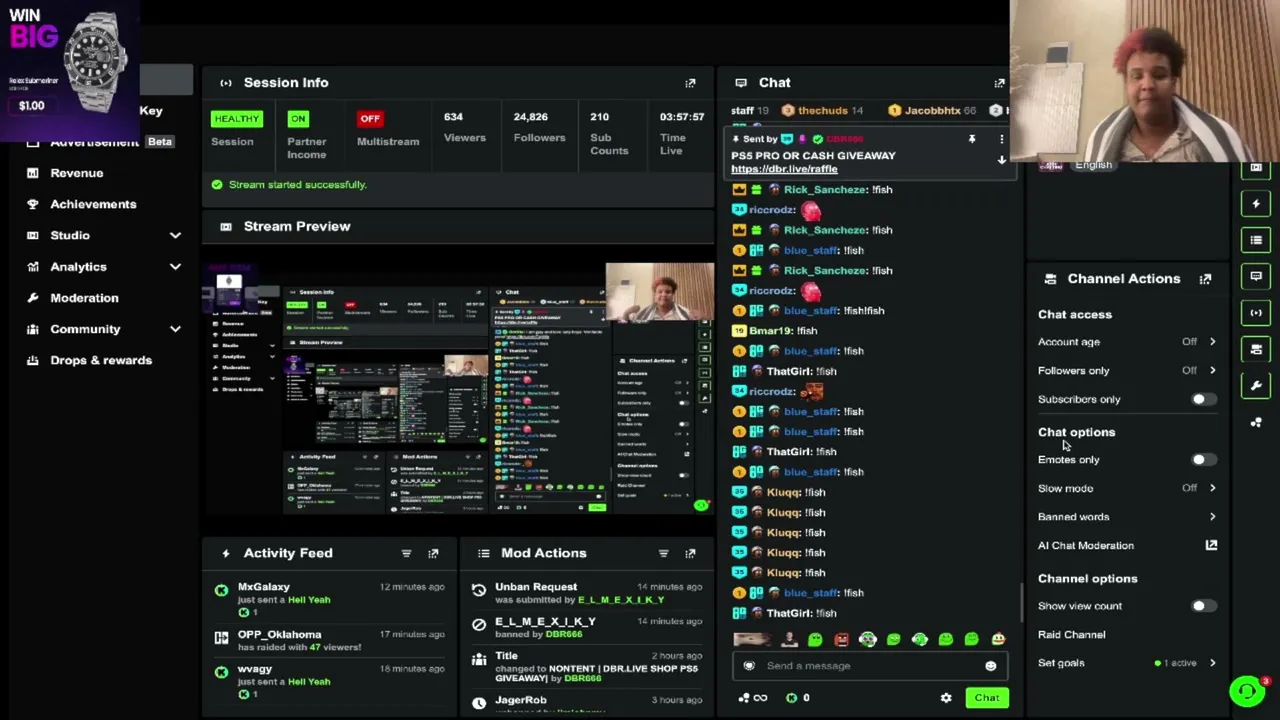Pop out the Channel Actions panel
This screenshot has width=1280, height=720.
point(1205,279)
